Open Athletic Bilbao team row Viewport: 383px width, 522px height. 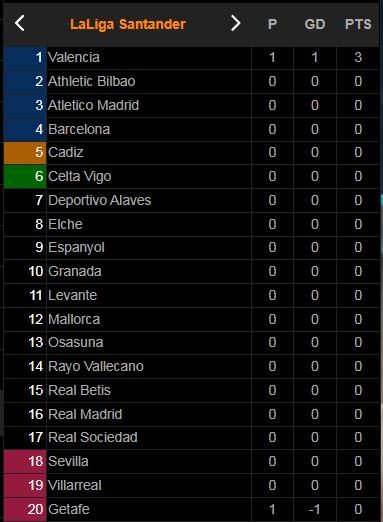point(191,81)
